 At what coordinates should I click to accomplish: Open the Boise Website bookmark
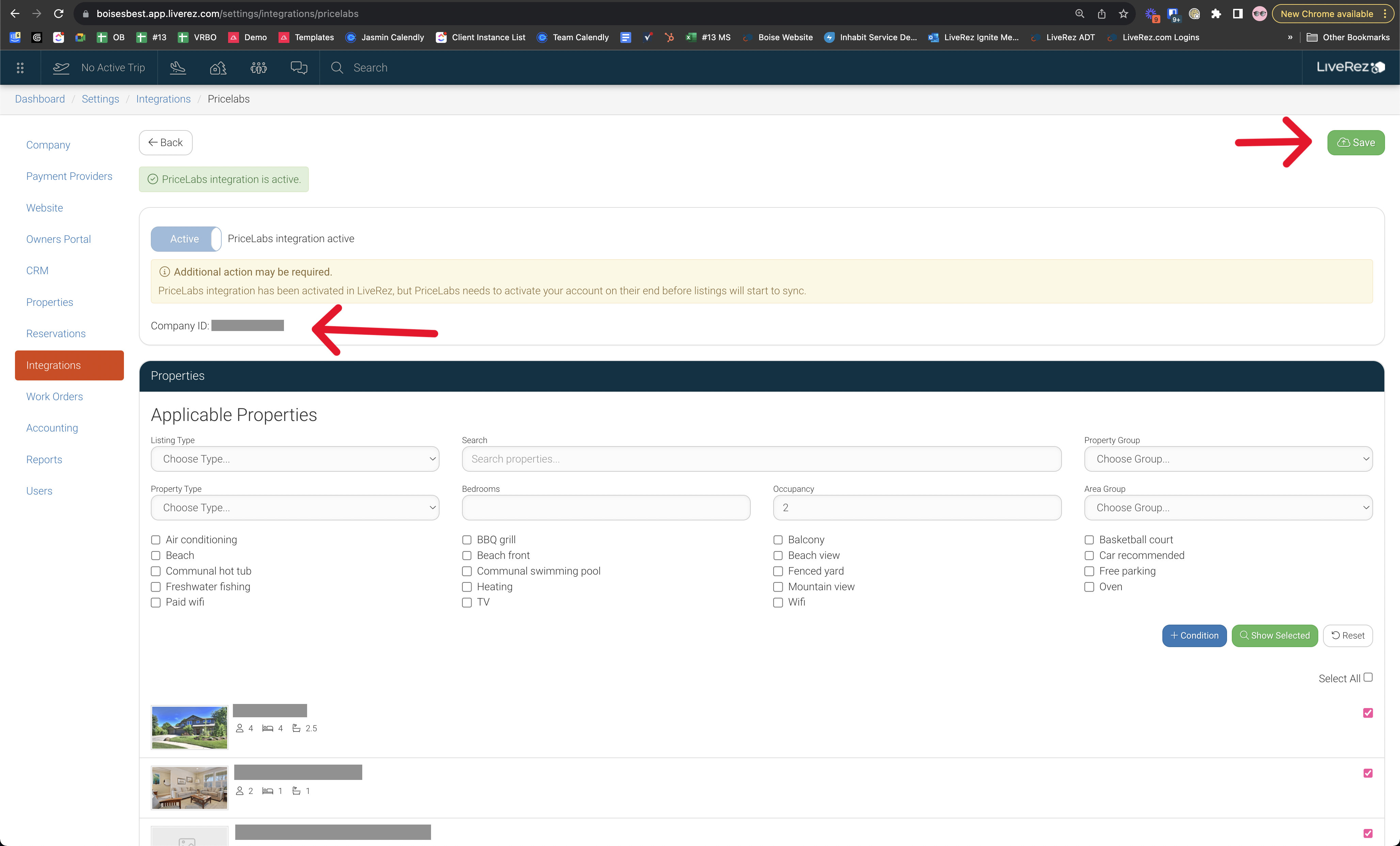click(x=777, y=37)
